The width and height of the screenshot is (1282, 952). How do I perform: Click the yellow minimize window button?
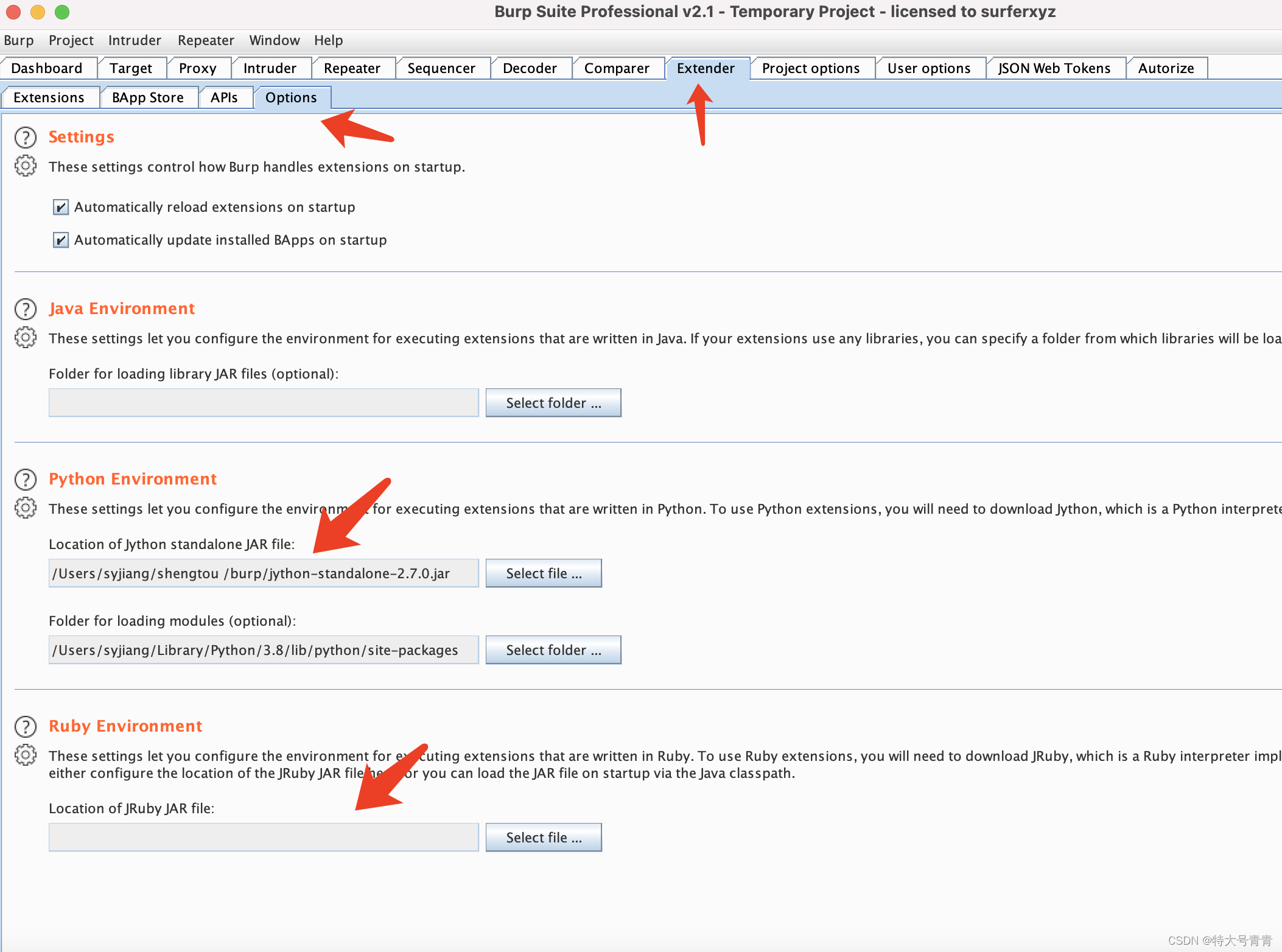(38, 12)
